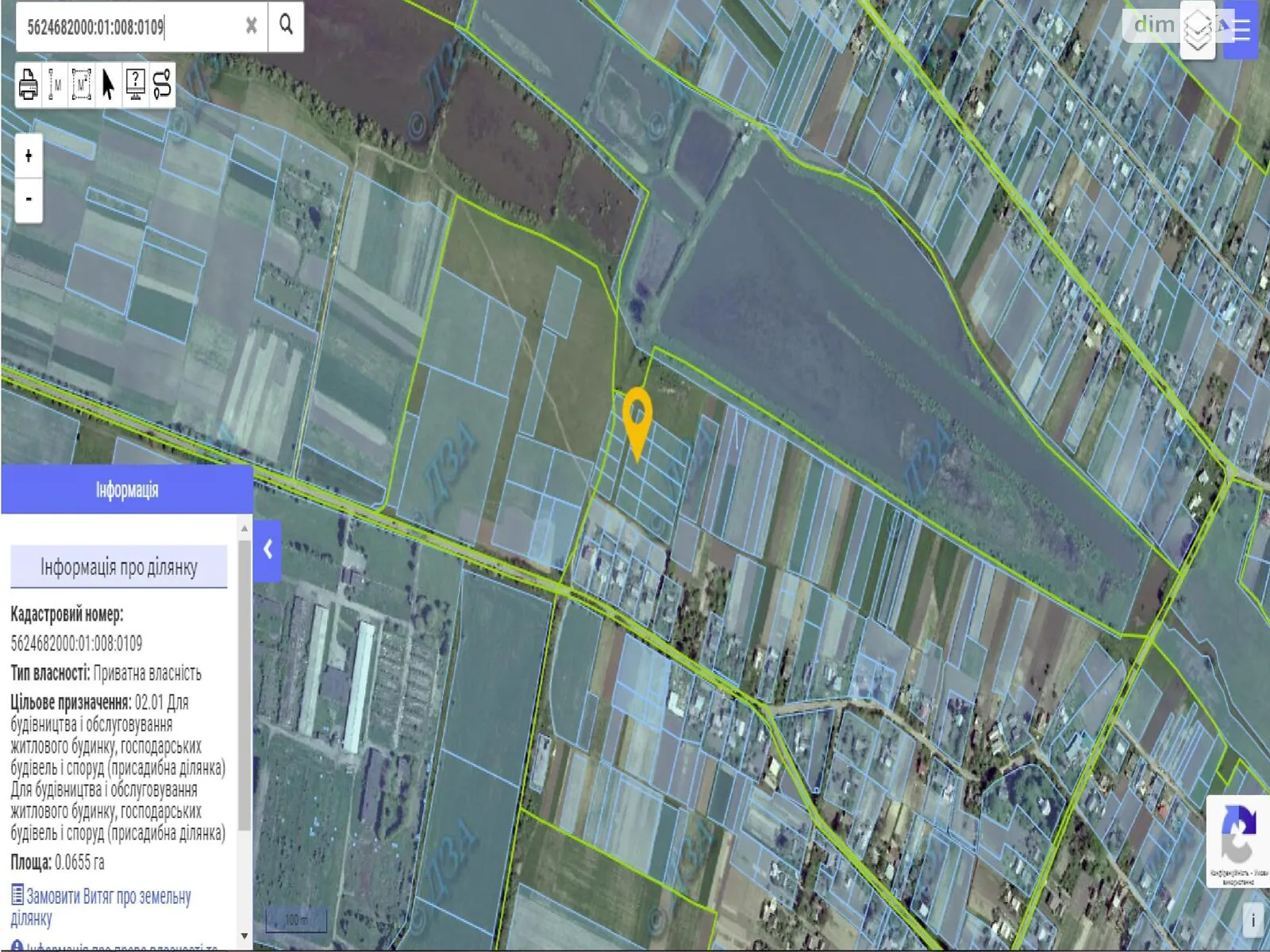Click the Цільове призначення label
This screenshot has height=952, width=1270.
coord(71,702)
